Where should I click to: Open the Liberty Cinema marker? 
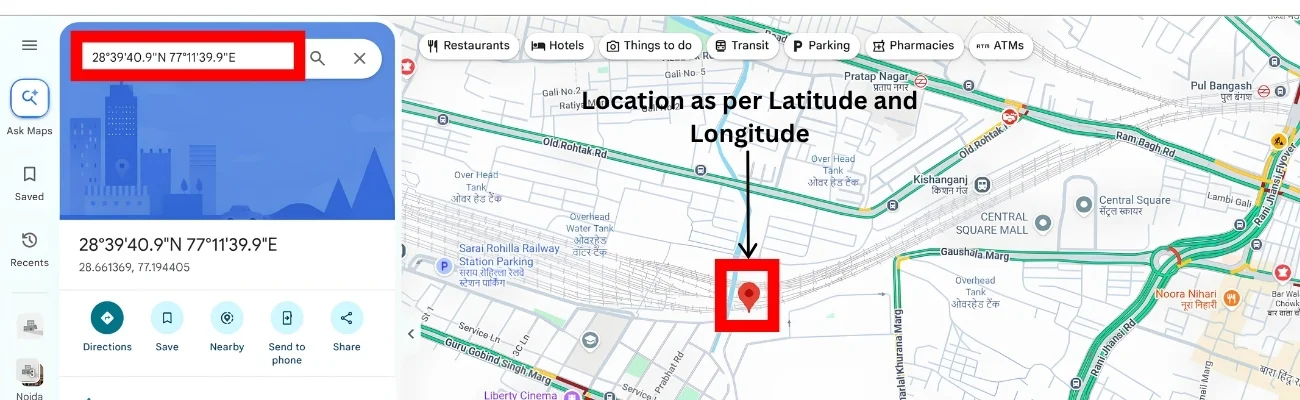tap(571, 396)
